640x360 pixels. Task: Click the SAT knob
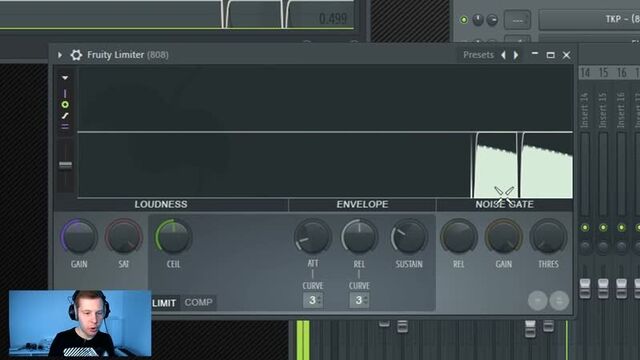[124, 236]
